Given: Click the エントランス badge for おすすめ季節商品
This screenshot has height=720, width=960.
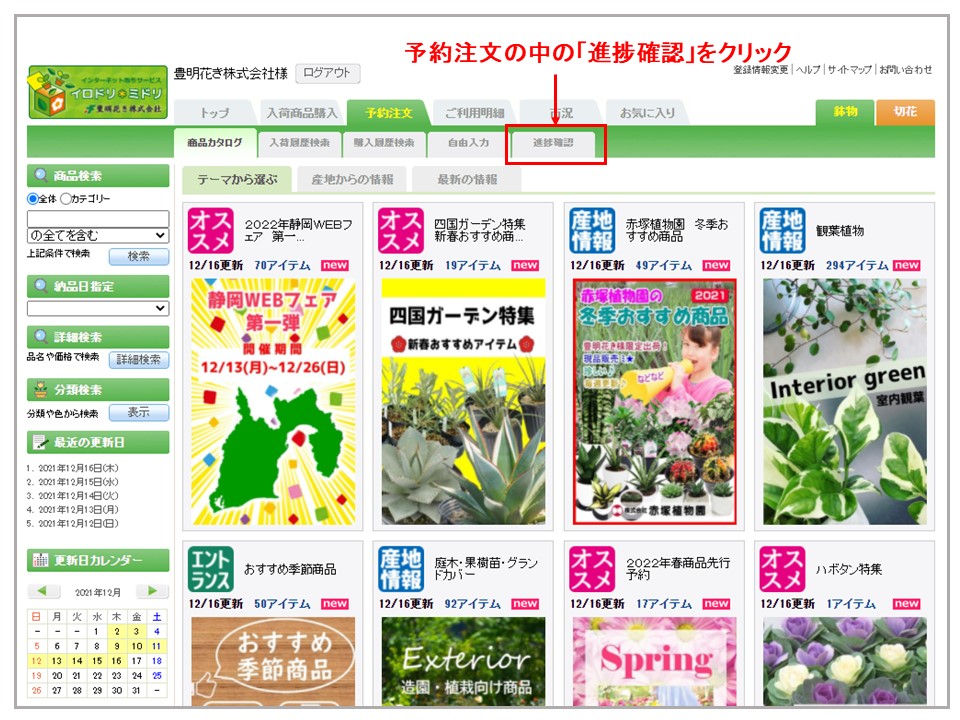Looking at the screenshot, I should (x=210, y=569).
